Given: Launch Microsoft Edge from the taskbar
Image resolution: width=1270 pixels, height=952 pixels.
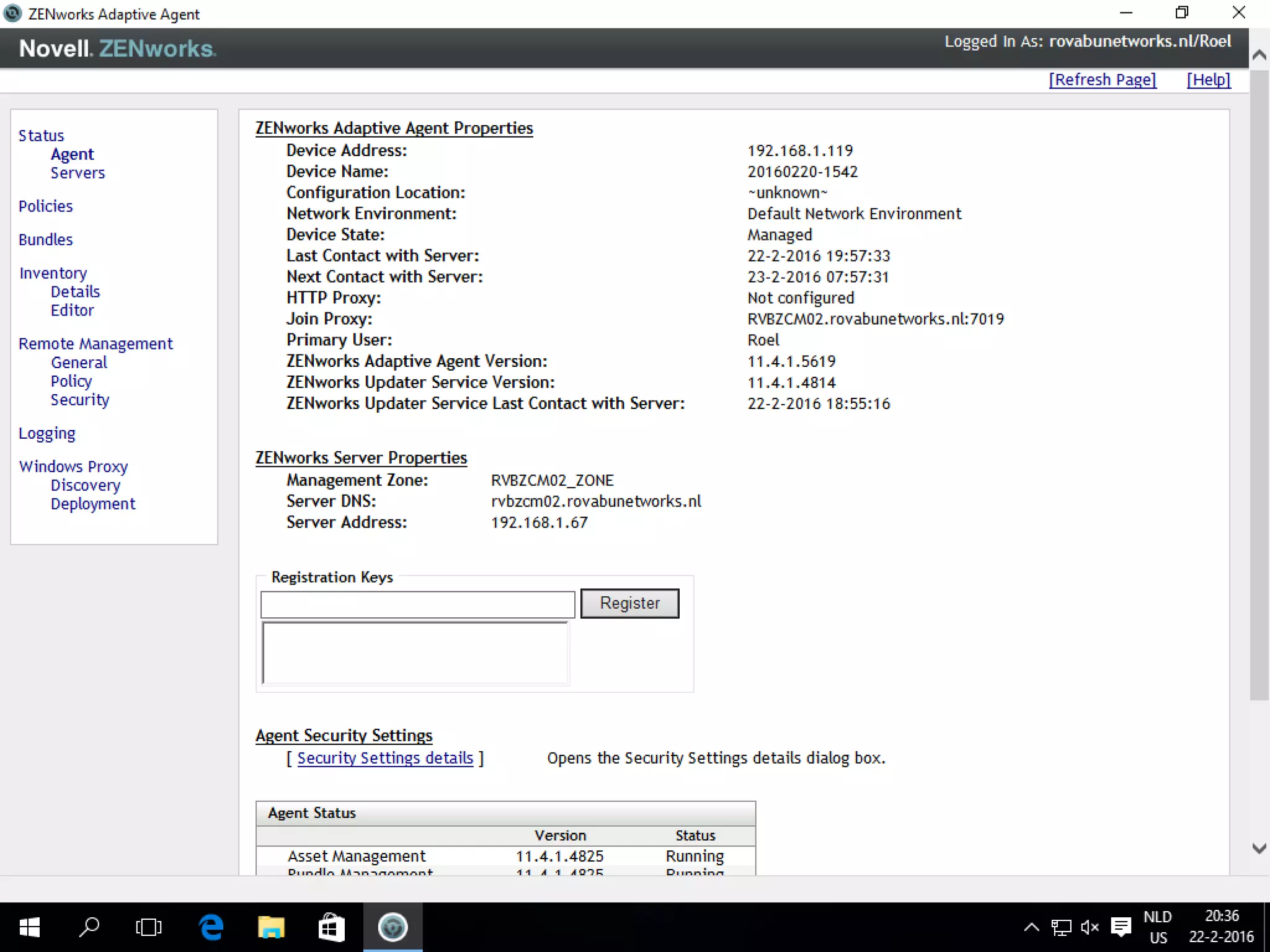Looking at the screenshot, I should click(x=211, y=927).
